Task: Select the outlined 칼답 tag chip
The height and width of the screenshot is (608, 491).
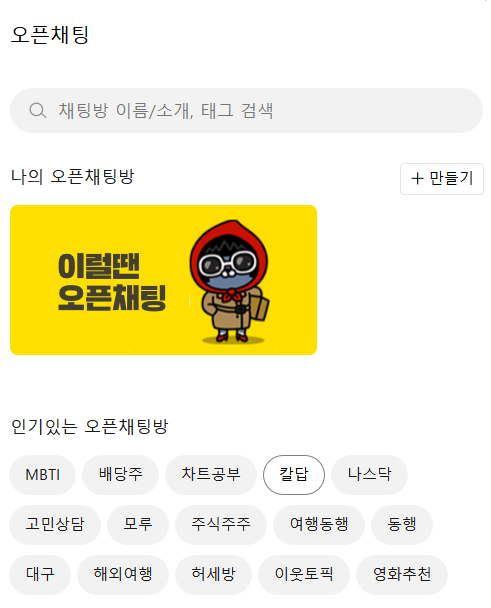Action: (x=294, y=475)
